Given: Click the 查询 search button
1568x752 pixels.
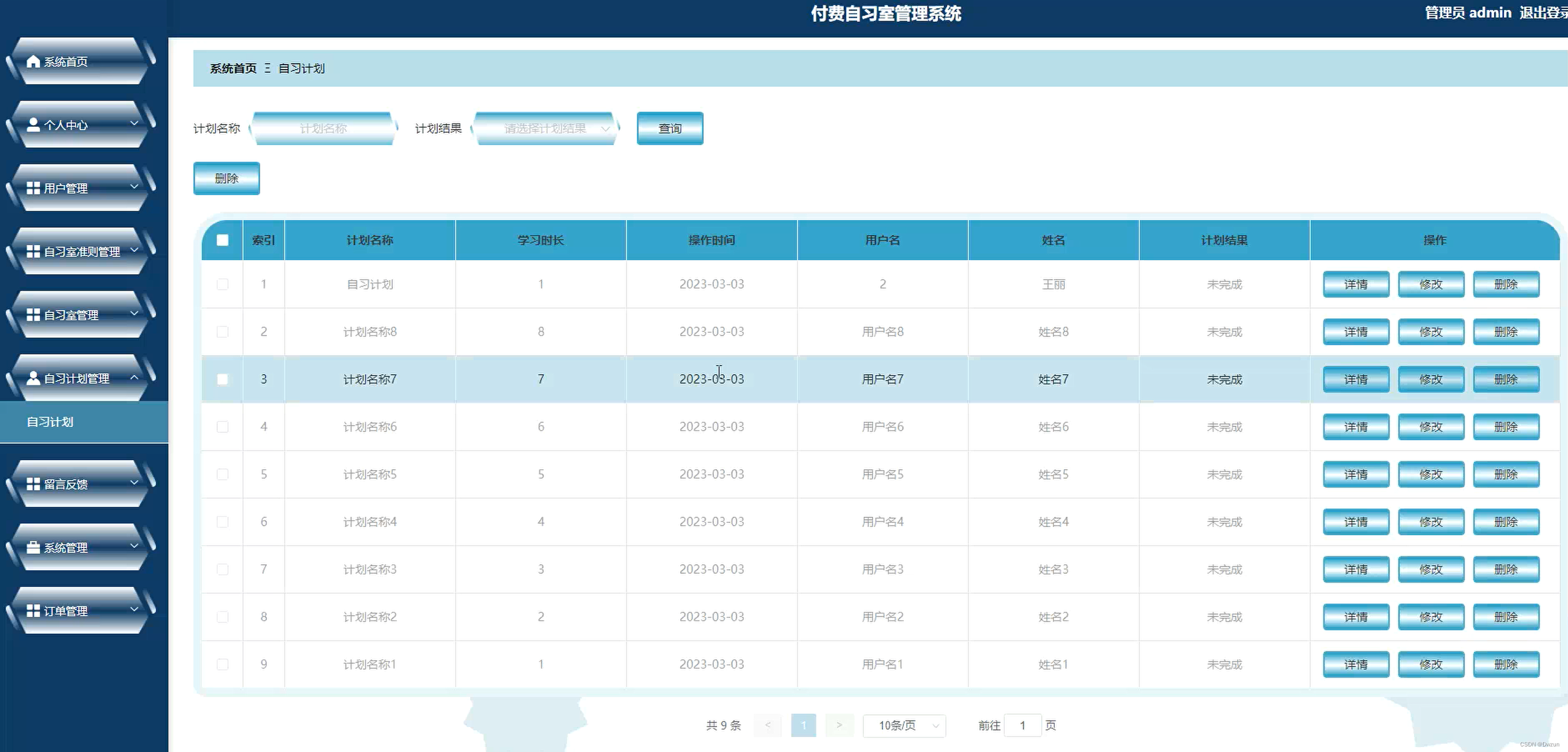Looking at the screenshot, I should (x=670, y=128).
